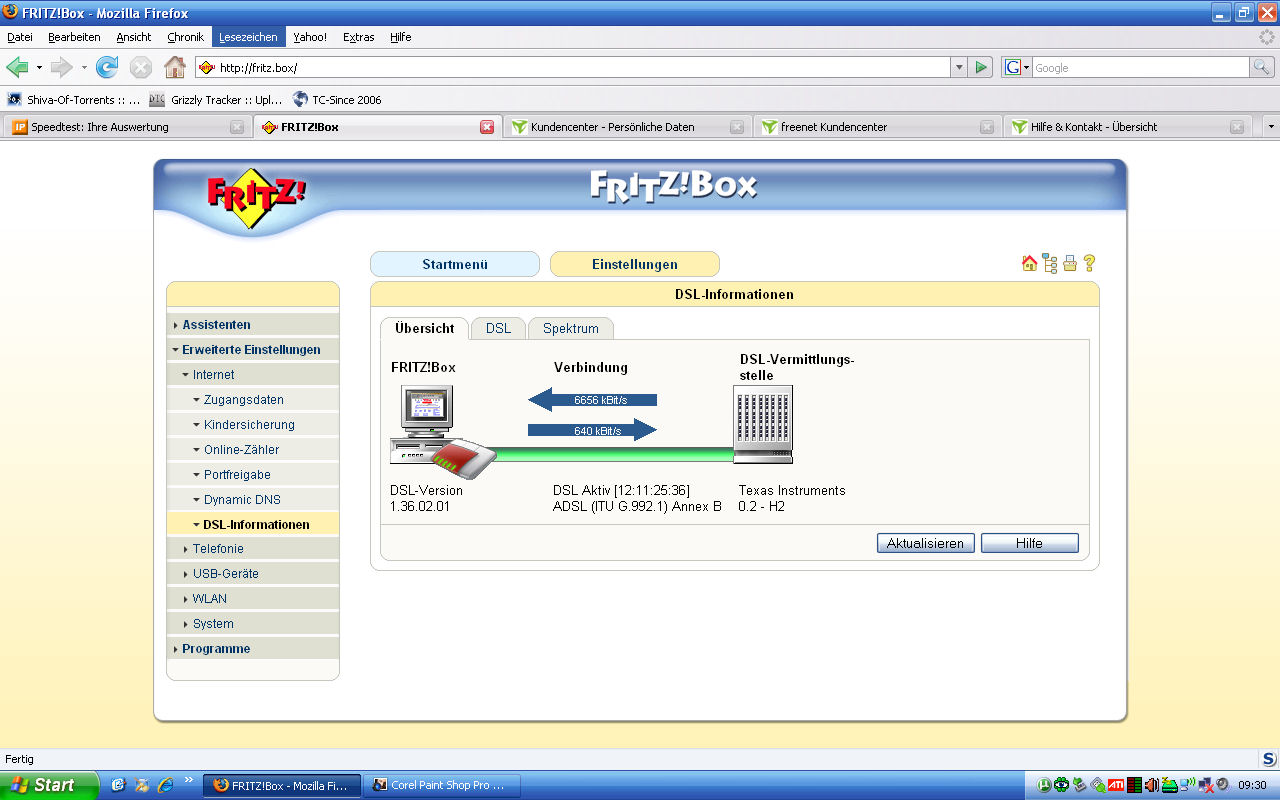This screenshot has height=800, width=1280.
Task: Click the search magnifier icon
Action: [x=1262, y=67]
